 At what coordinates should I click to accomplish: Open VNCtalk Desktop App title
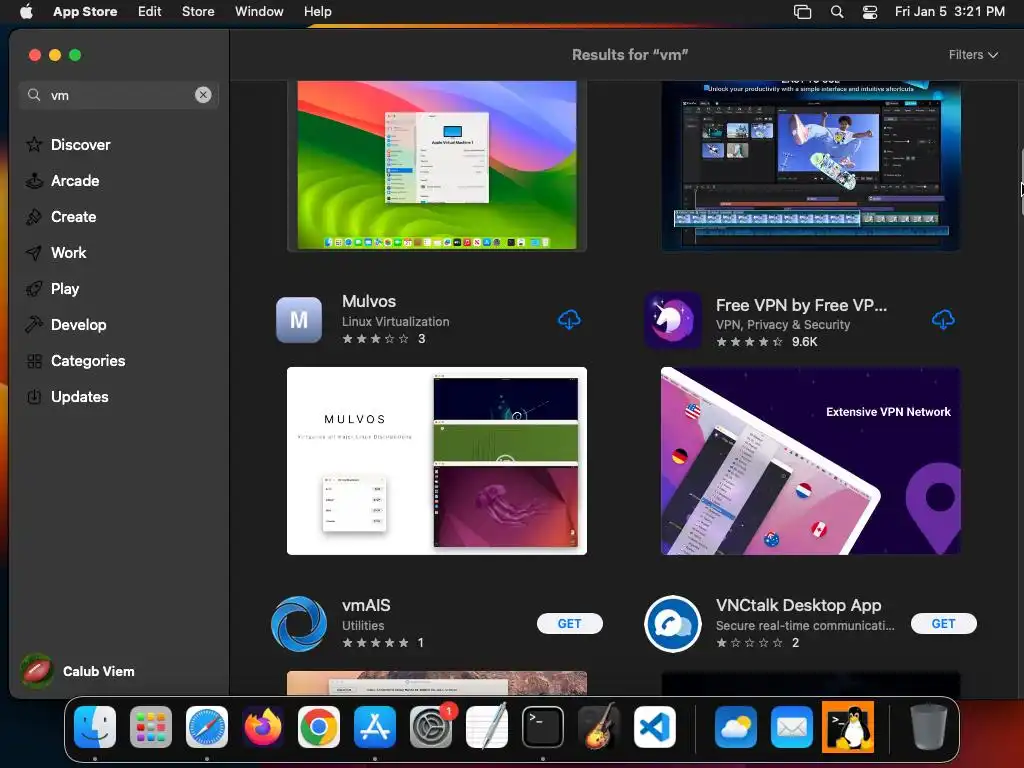click(x=798, y=605)
